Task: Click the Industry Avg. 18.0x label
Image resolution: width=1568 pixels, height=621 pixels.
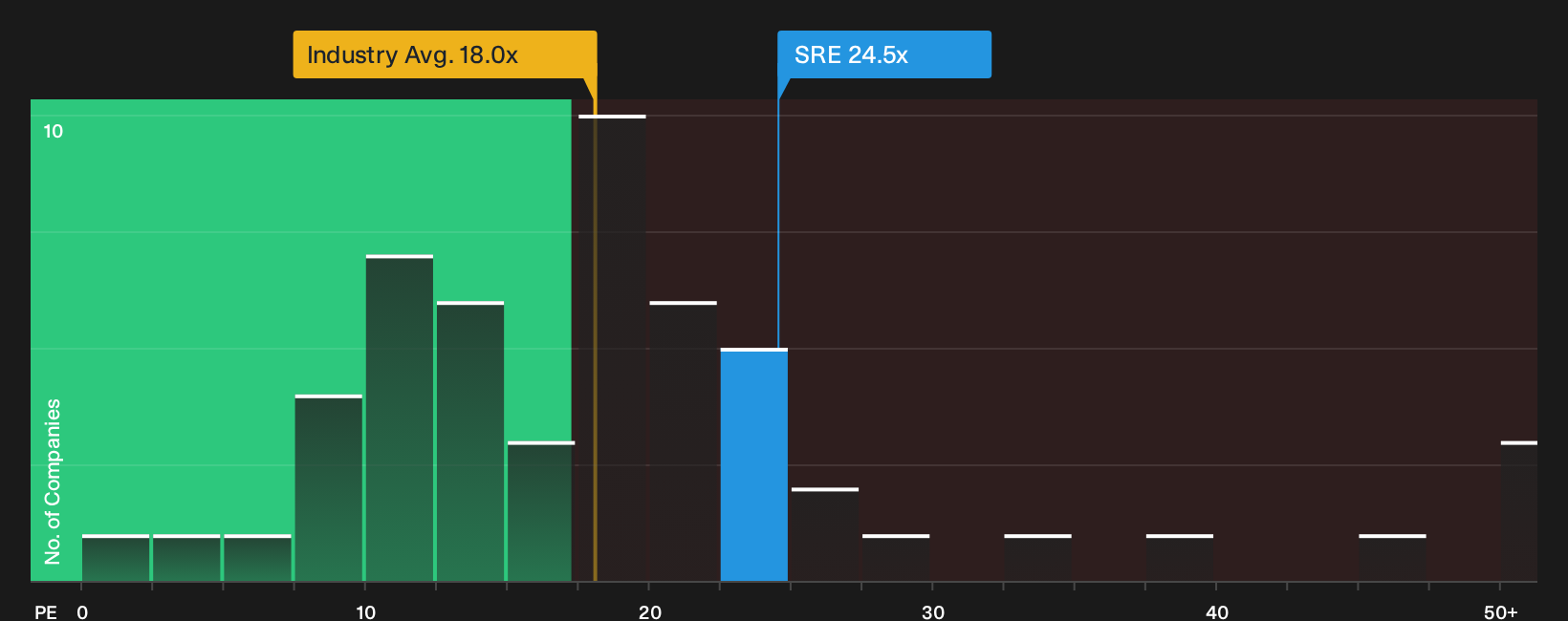Action: tap(445, 54)
